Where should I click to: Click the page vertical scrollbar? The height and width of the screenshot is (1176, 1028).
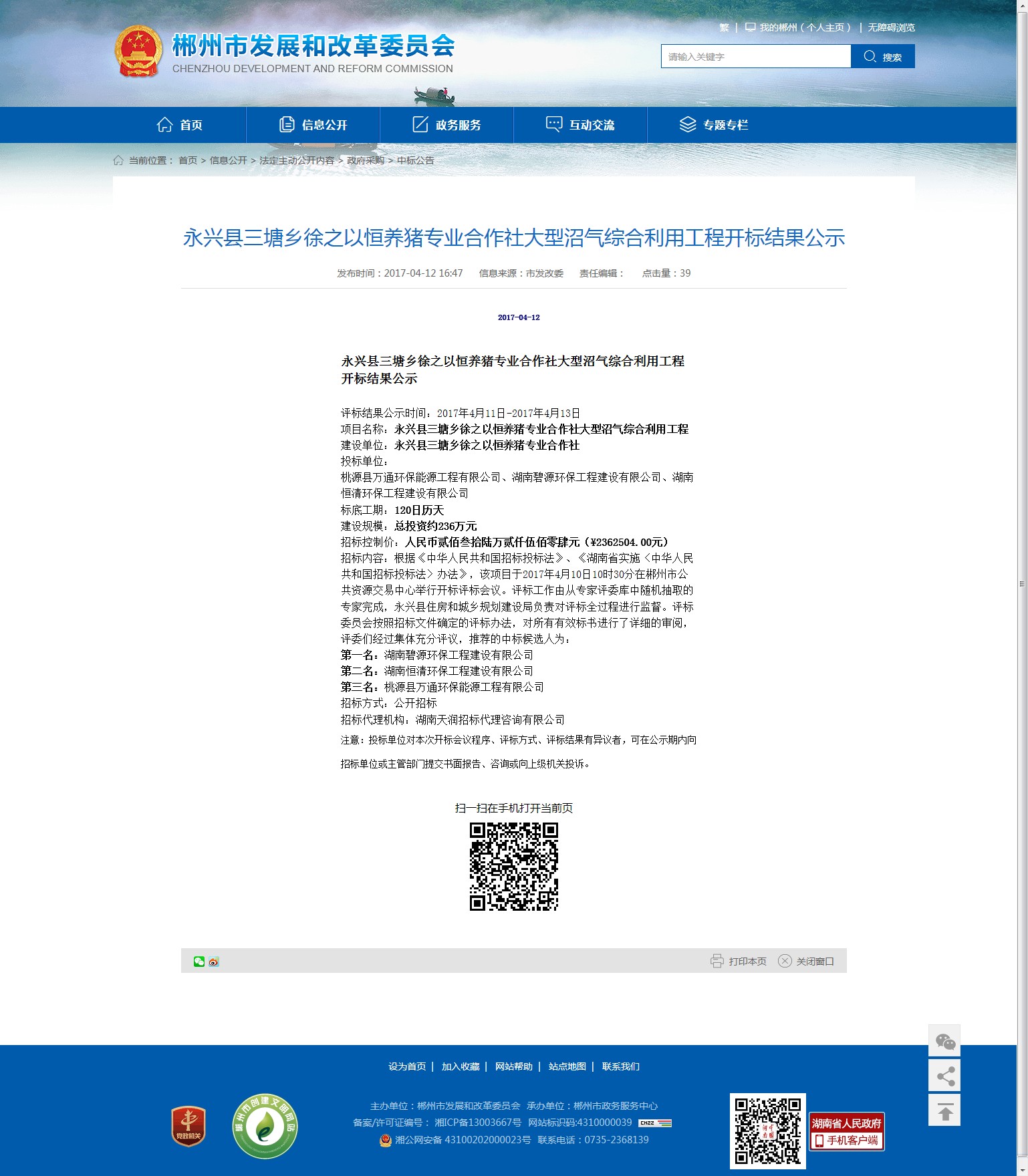pos(1022,583)
